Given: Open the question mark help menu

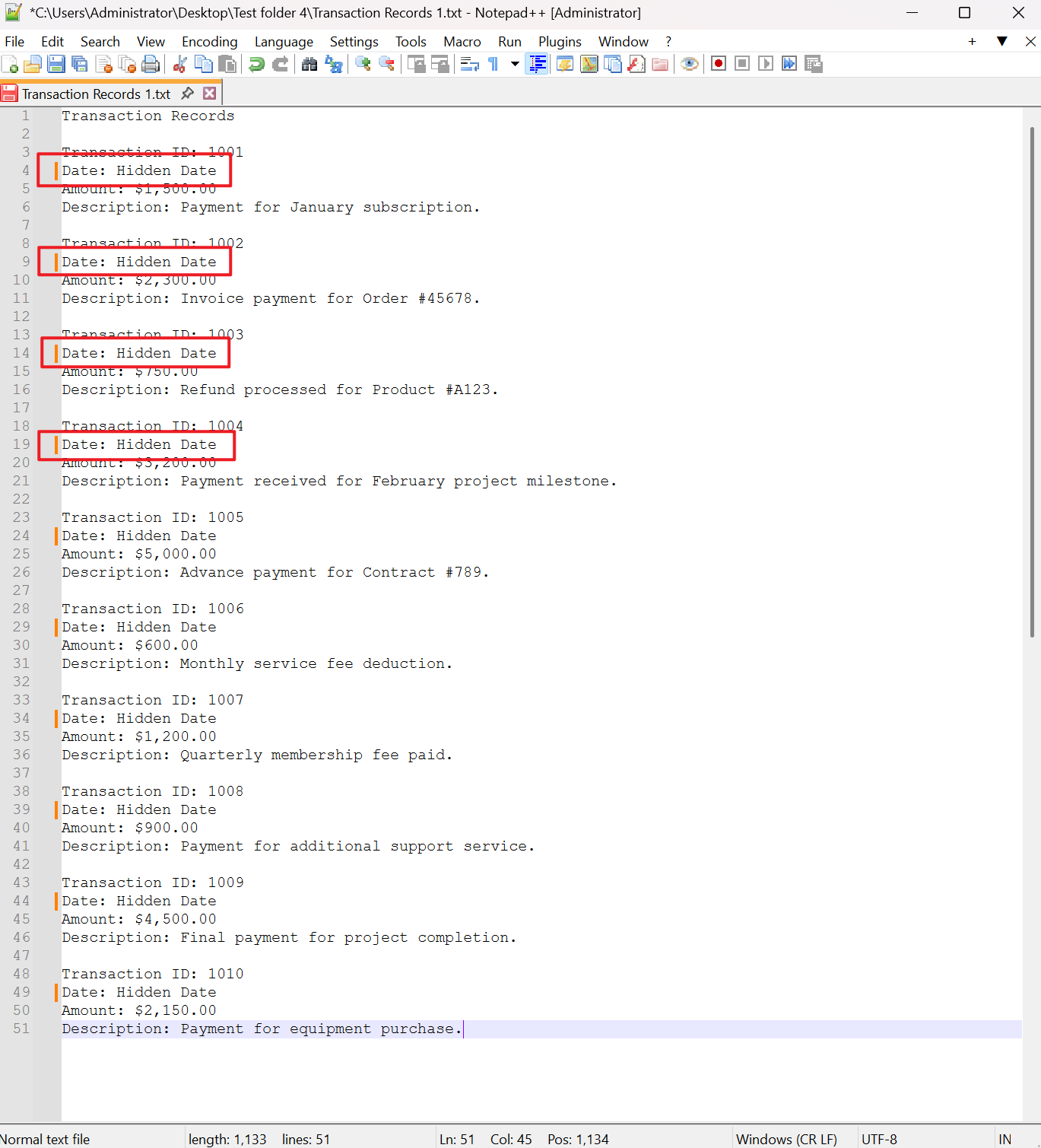Looking at the screenshot, I should [x=668, y=42].
